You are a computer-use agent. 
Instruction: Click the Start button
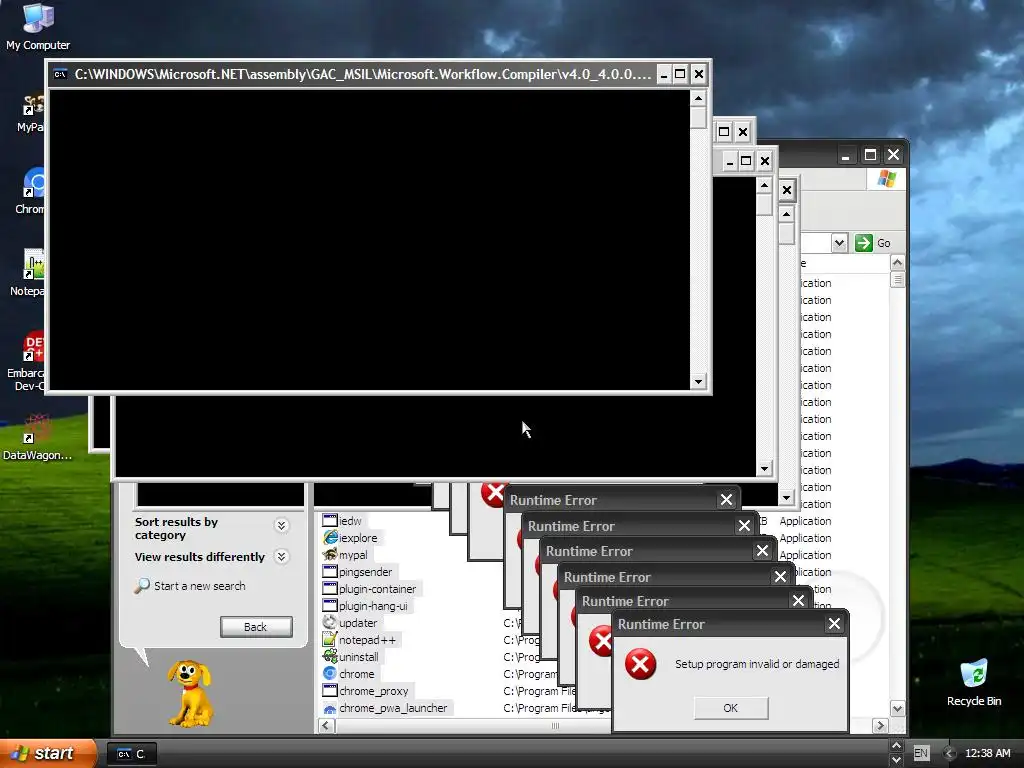click(47, 753)
